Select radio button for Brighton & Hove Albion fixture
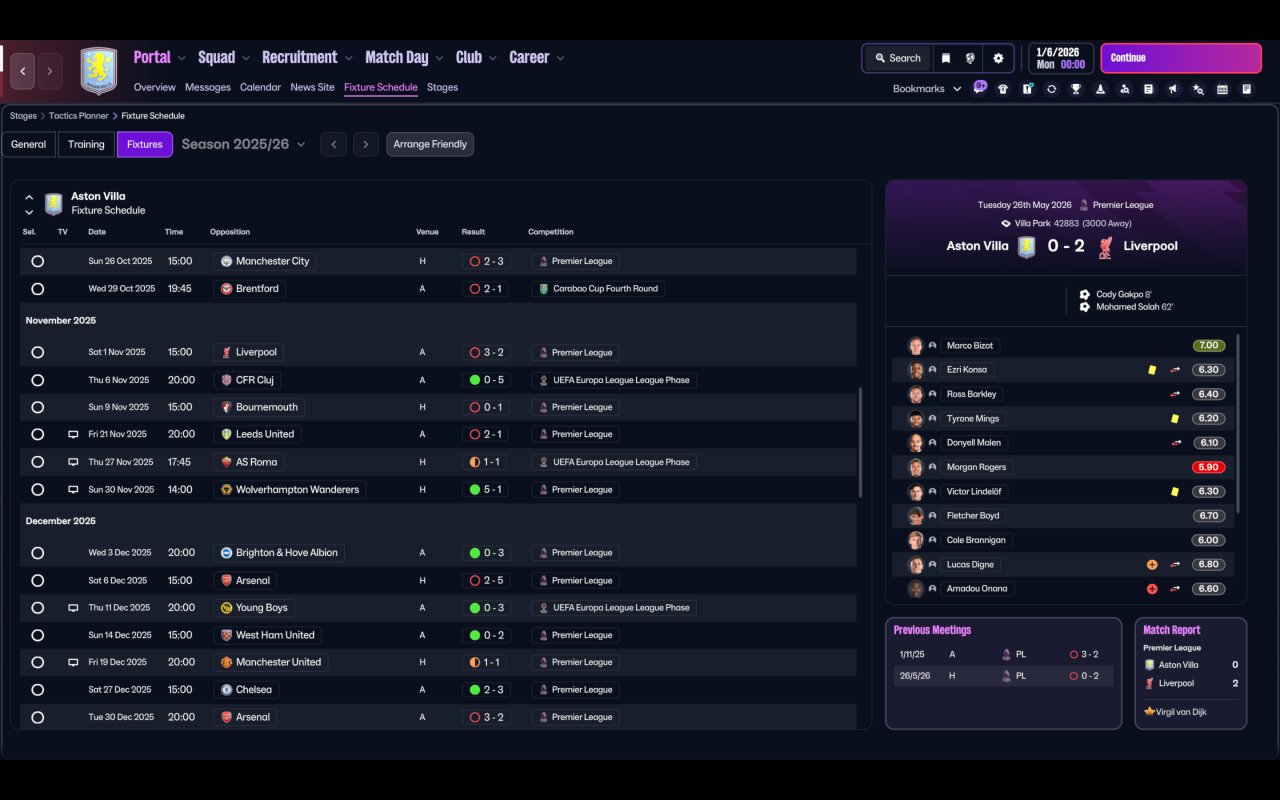Viewport: 1280px width, 800px height. tap(37, 553)
